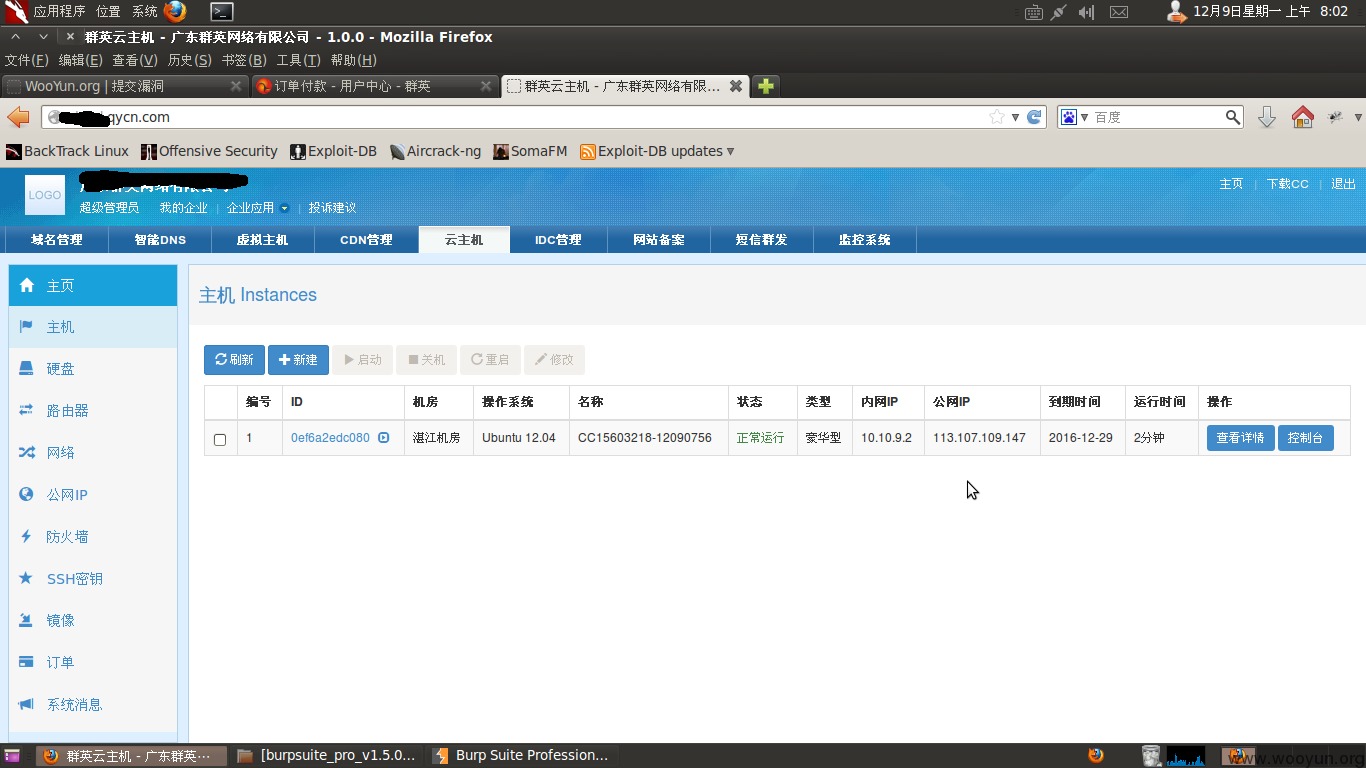Click the reload page icon in URL bar
The width and height of the screenshot is (1366, 768).
point(1035,117)
